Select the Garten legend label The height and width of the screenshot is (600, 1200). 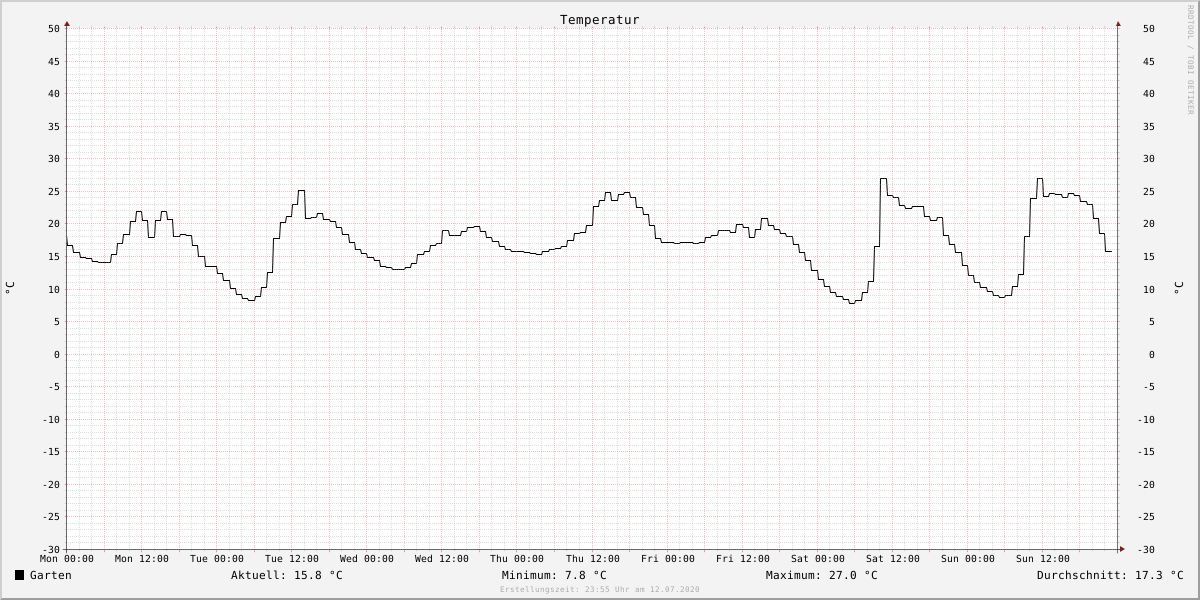[51, 575]
